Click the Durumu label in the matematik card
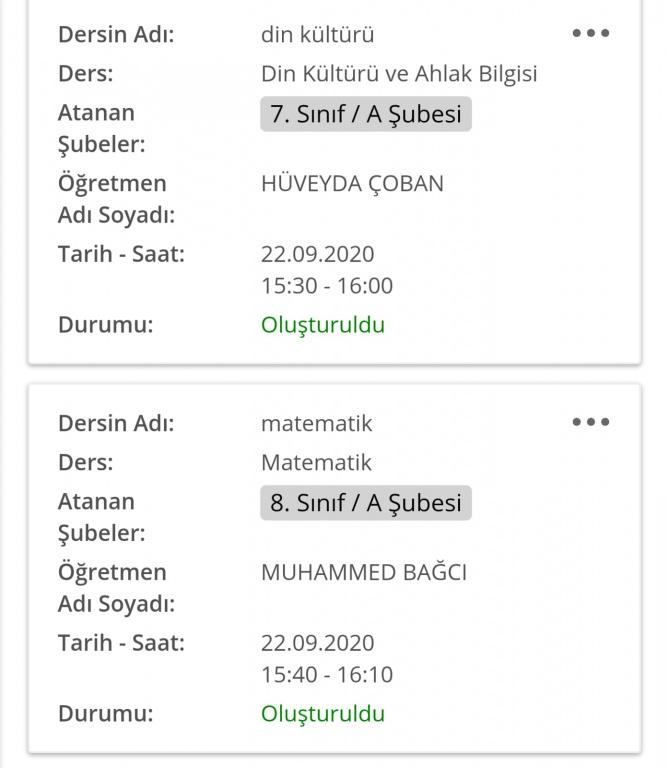The height and width of the screenshot is (768, 669). pos(105,714)
